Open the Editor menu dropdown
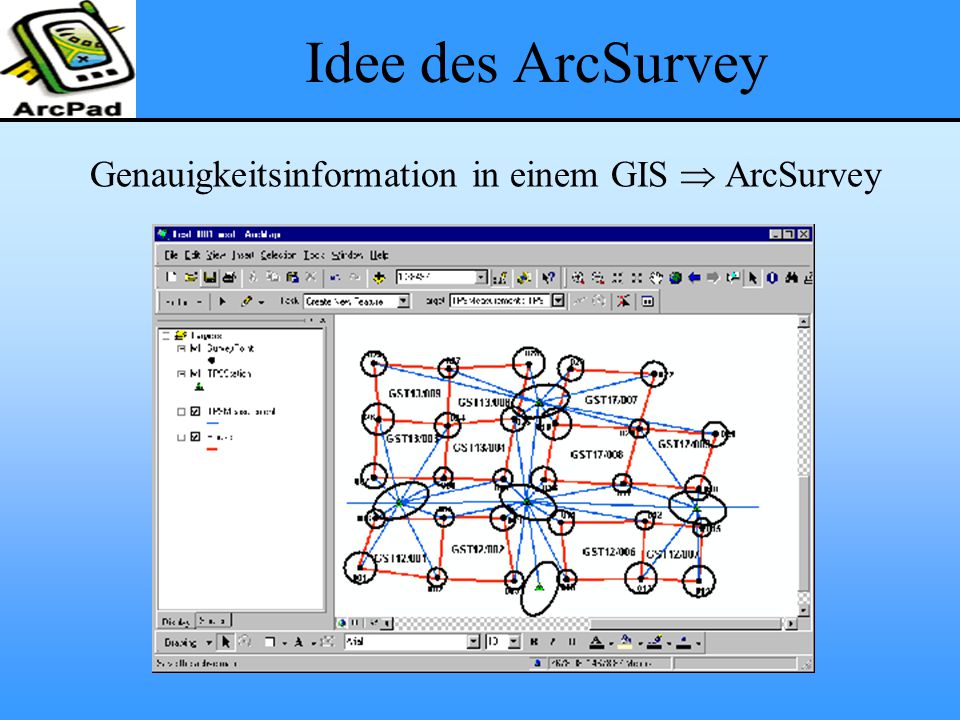Screen dimensions: 960x720 tap(182, 301)
